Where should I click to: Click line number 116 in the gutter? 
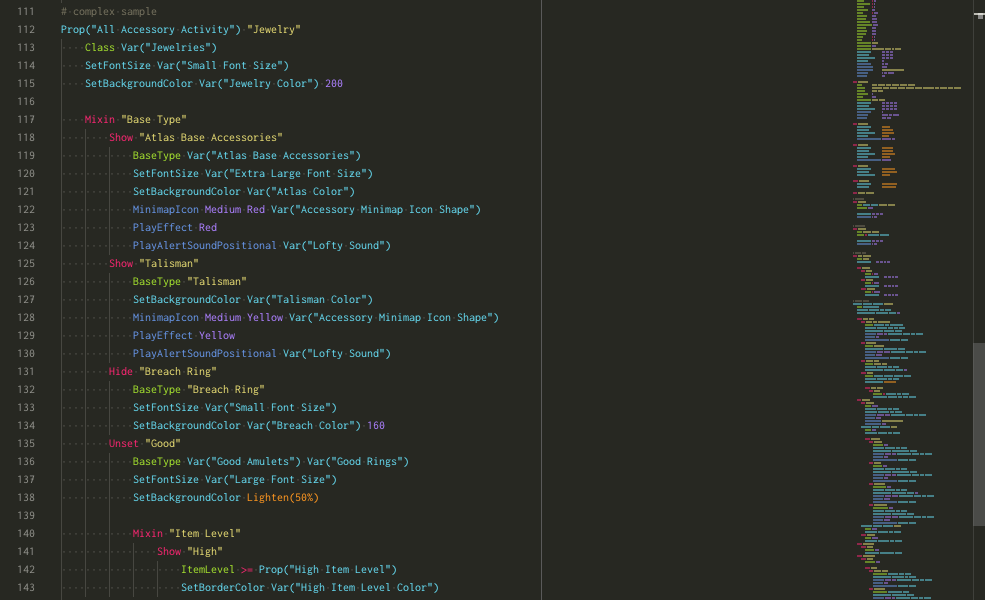26,102
